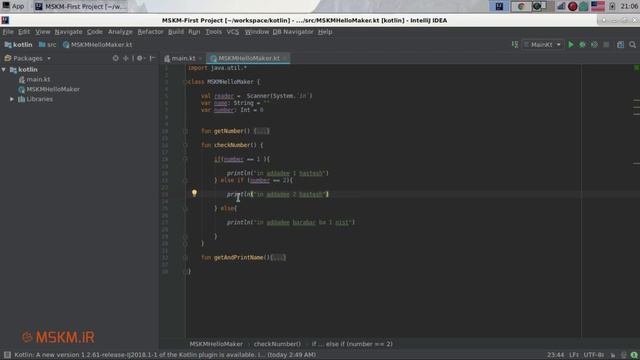The width and height of the screenshot is (640, 360).
Task: Open the App menu in the system panel
Action: [x=13, y=6]
